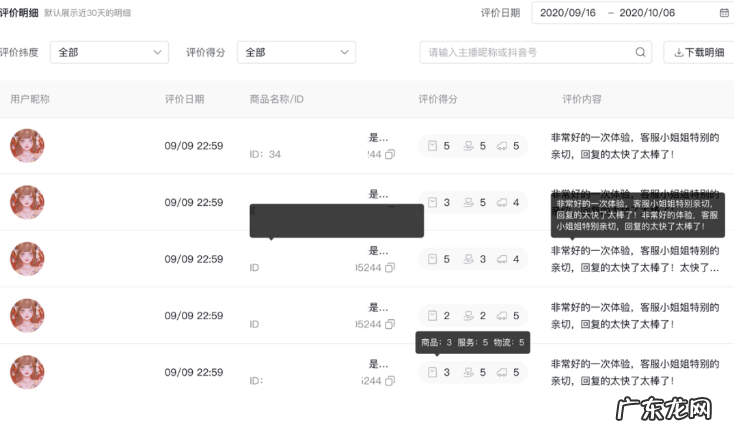Screen dimensions: 750x438
Task: Copy product ID in row scored 2 2 5
Action: tap(390, 324)
